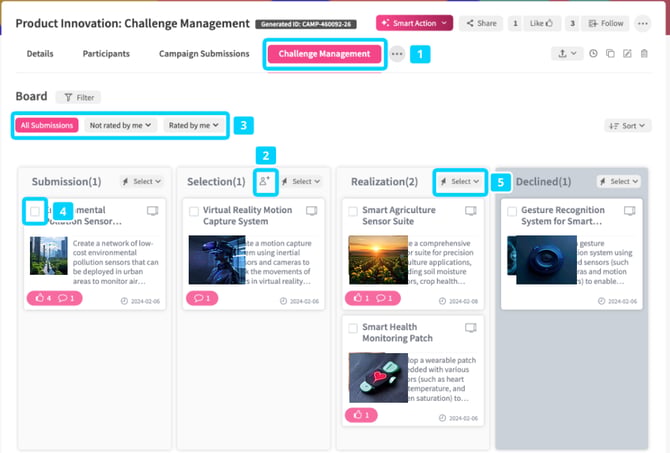Viewport: 670px width, 453px height.
Task: Open the Campaign Submissions tab
Action: click(x=204, y=53)
